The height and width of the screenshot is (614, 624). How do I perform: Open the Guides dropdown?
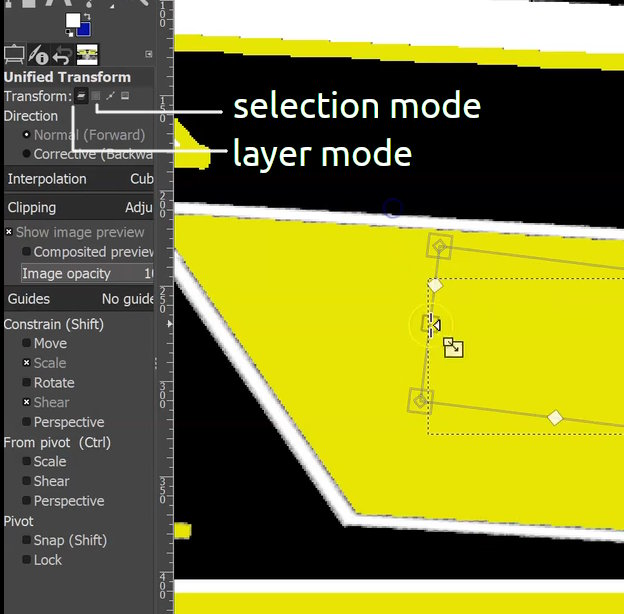tap(79, 299)
